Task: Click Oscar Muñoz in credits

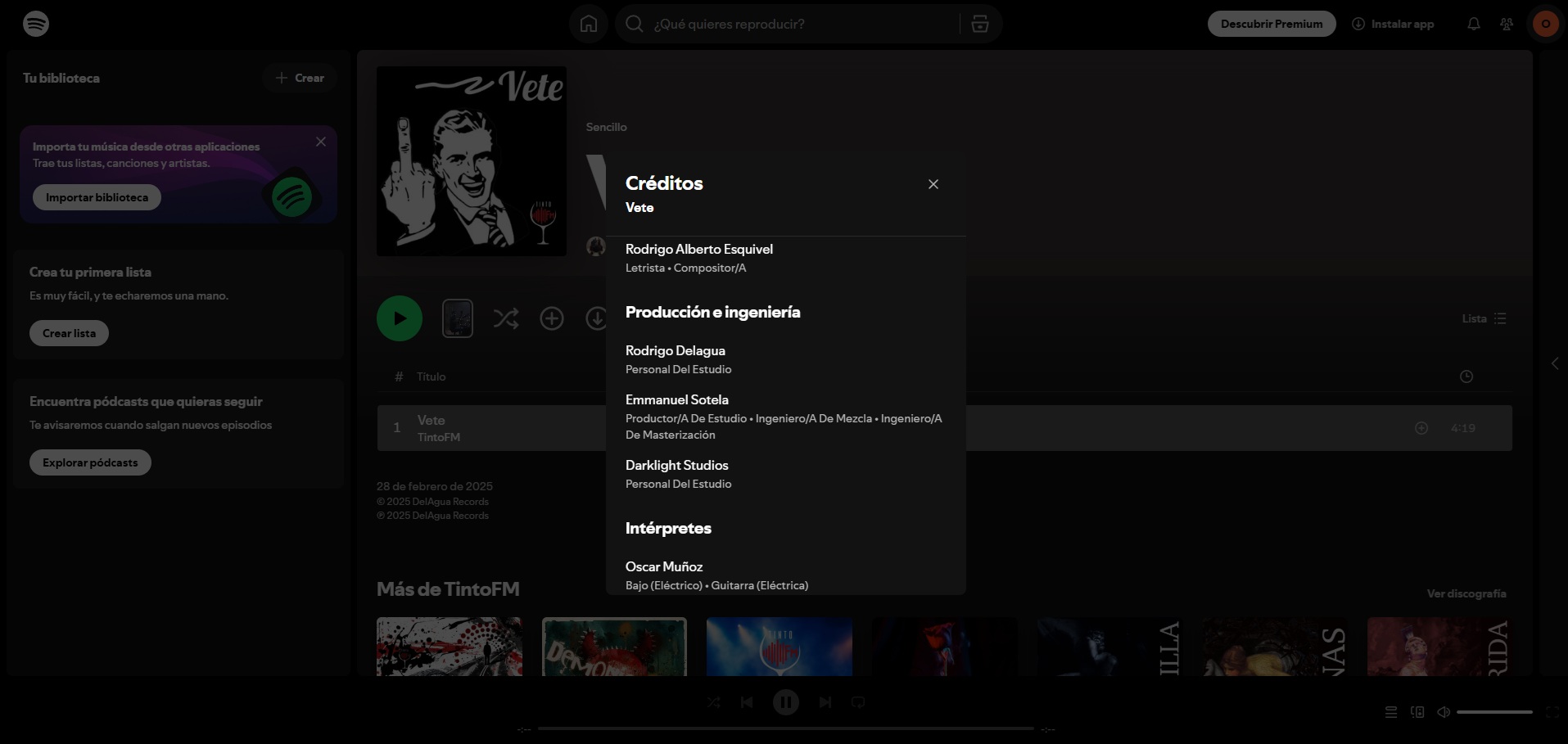Action: [664, 566]
